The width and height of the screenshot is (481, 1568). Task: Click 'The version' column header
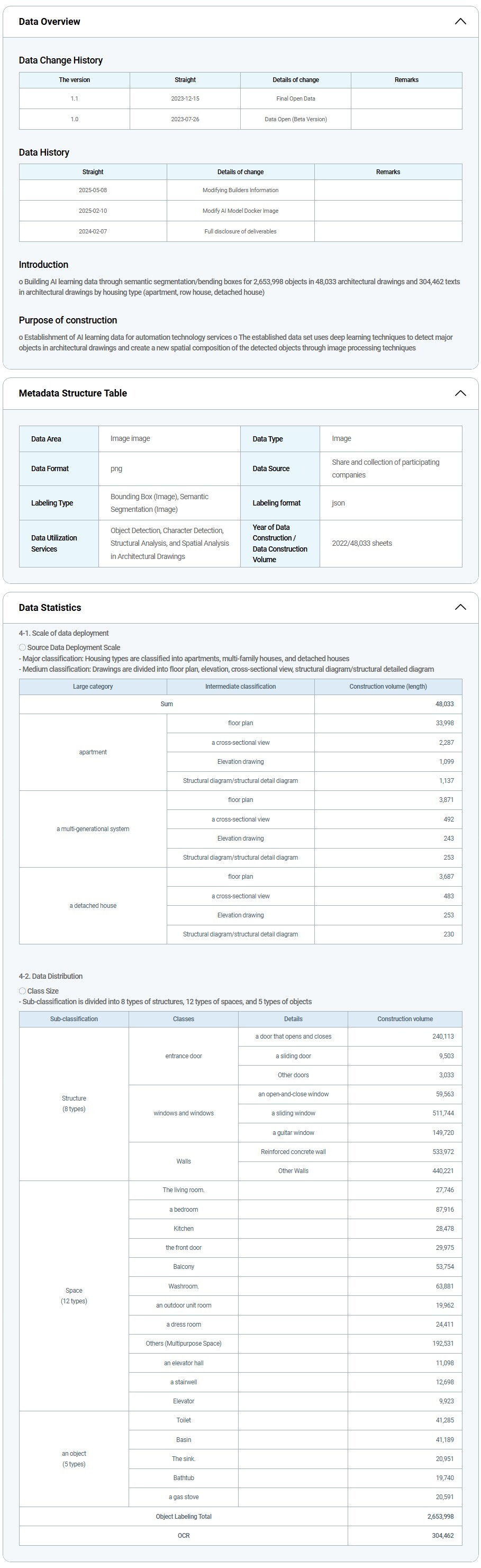pyautogui.click(x=74, y=80)
